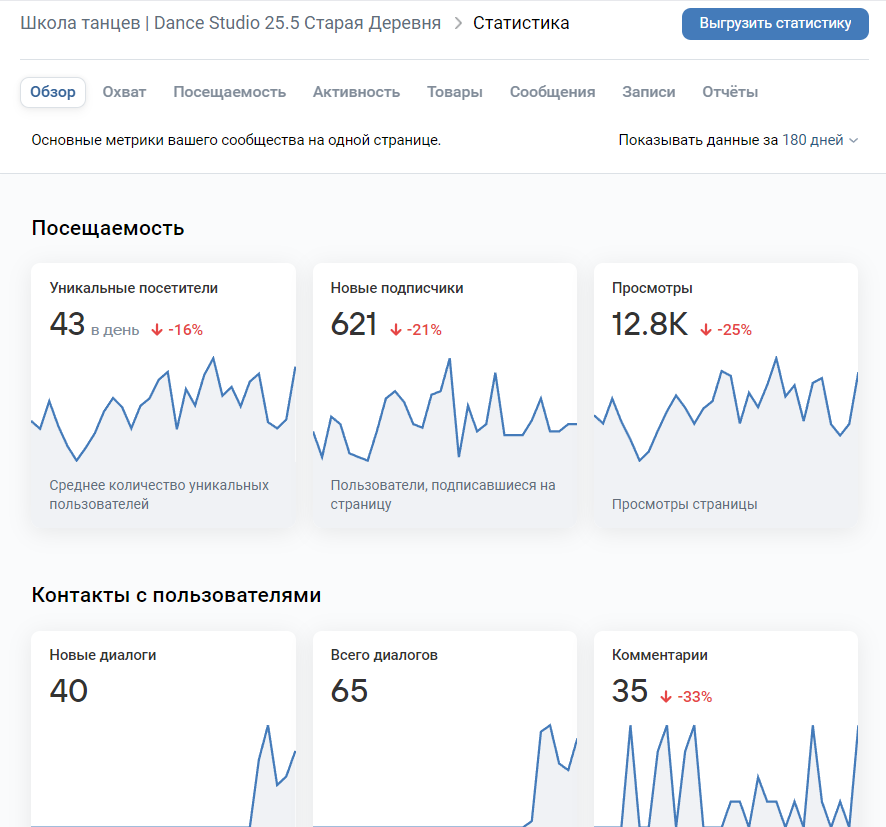Switch to the Охват tab

coord(124,92)
